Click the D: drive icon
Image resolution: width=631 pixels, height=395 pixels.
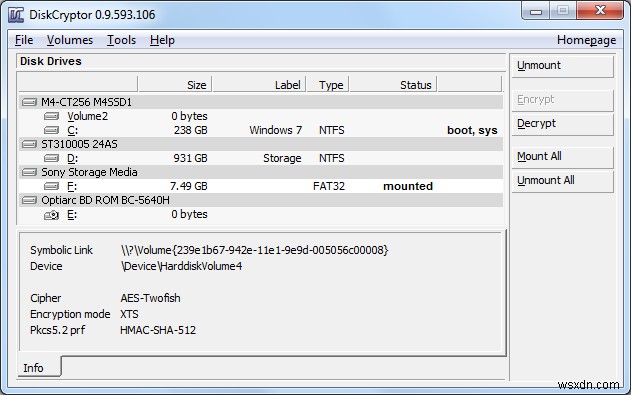(51, 158)
